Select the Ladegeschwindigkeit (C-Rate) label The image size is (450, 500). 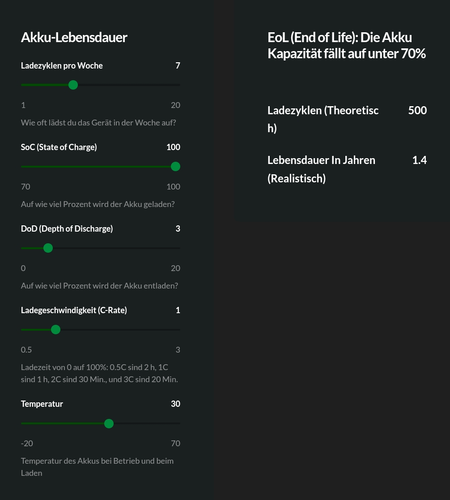click(74, 310)
